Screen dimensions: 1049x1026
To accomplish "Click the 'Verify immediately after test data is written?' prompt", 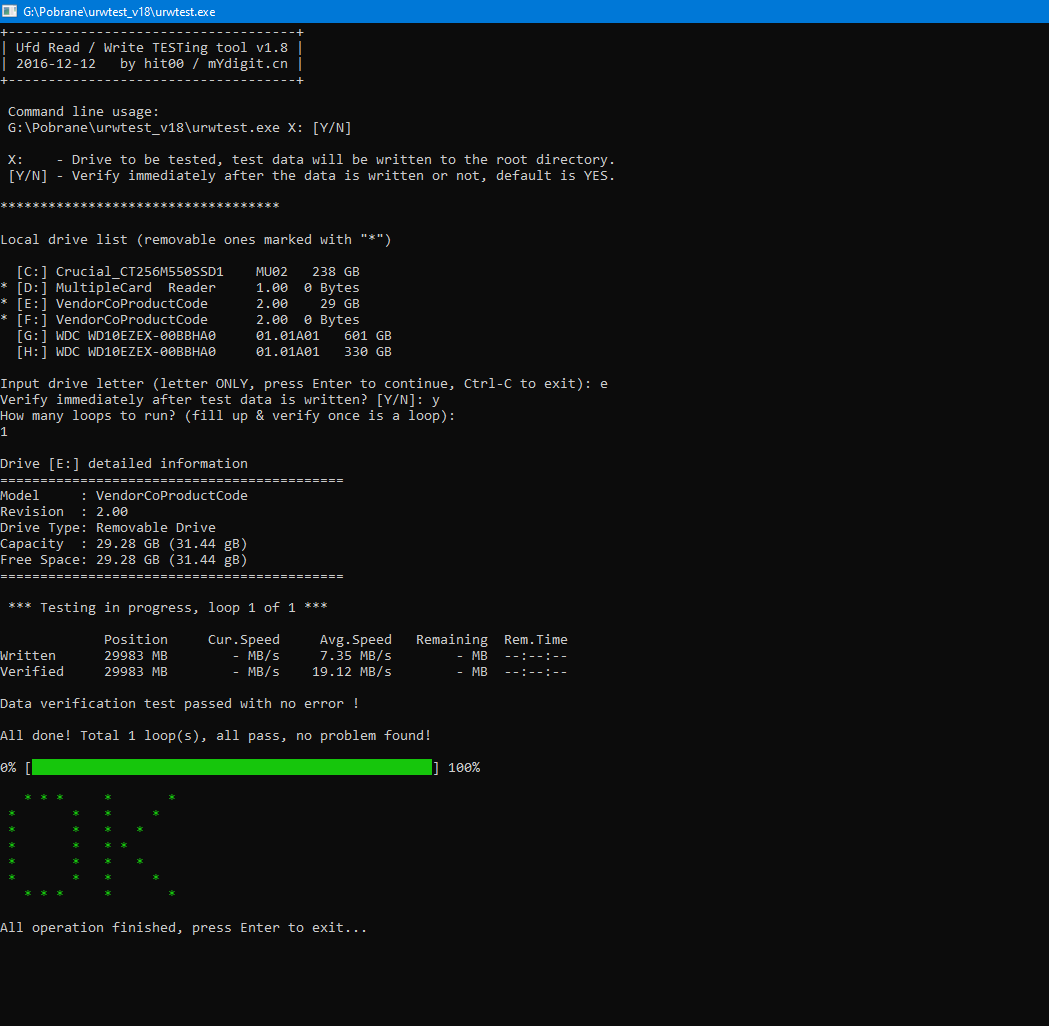I will click(x=220, y=400).
